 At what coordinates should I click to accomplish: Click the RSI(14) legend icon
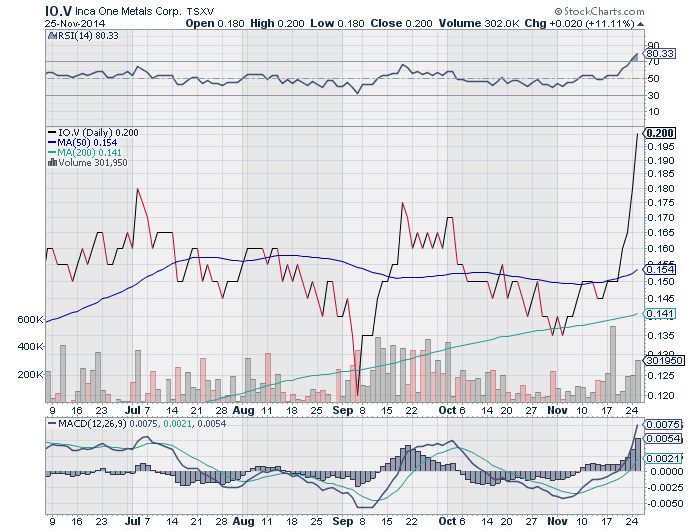coord(51,35)
